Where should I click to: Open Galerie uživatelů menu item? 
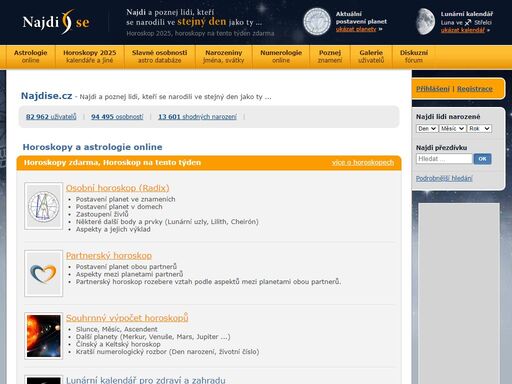[371, 56]
